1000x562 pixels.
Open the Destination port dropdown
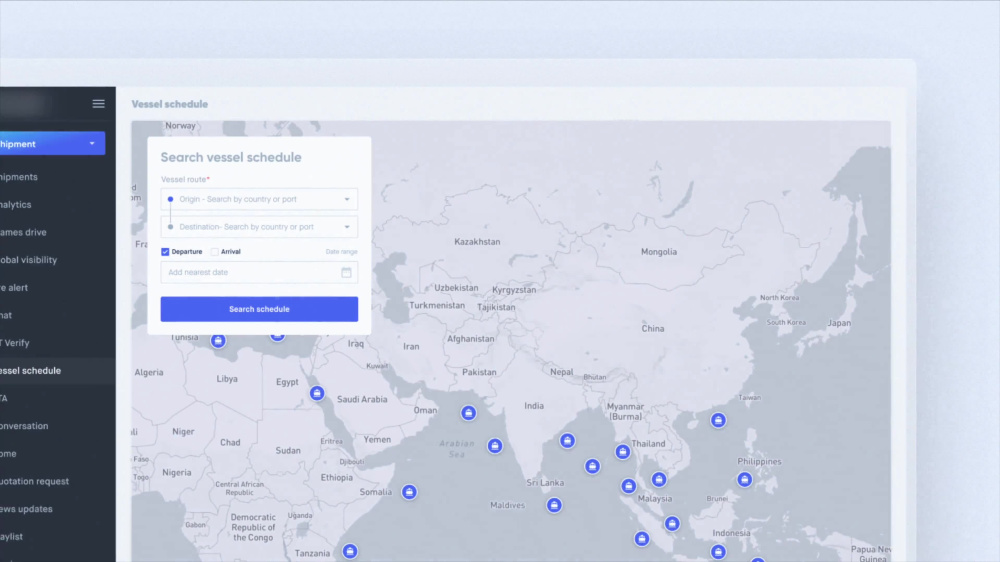click(259, 226)
